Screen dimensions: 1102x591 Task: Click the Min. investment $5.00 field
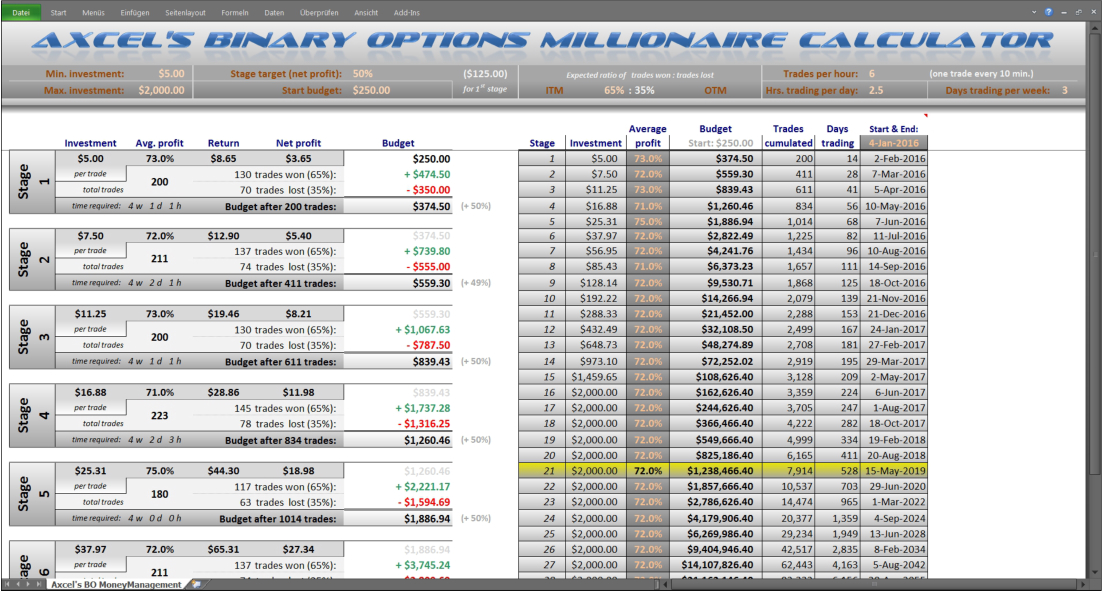coord(171,74)
